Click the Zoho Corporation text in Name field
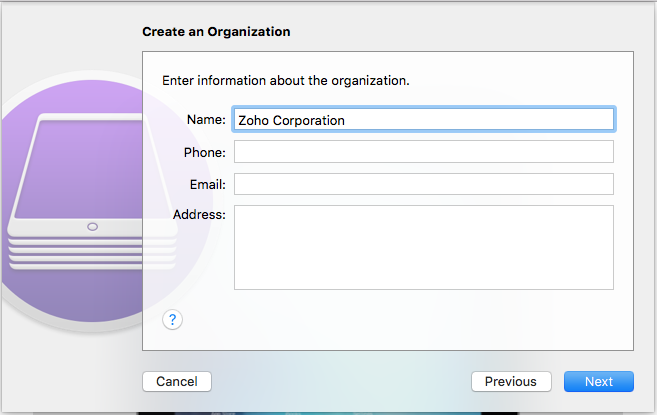The height and width of the screenshot is (415, 658). click(291, 120)
